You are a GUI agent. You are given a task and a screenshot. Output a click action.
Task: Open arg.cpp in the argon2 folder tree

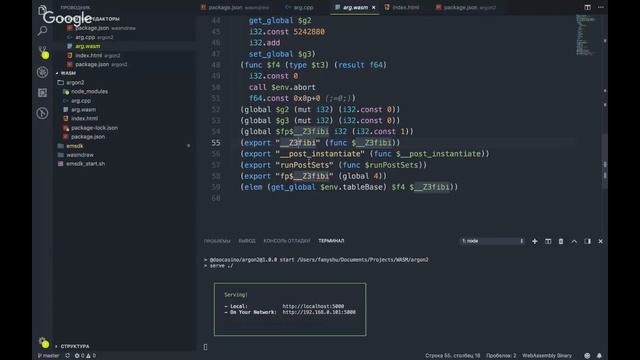coord(81,100)
